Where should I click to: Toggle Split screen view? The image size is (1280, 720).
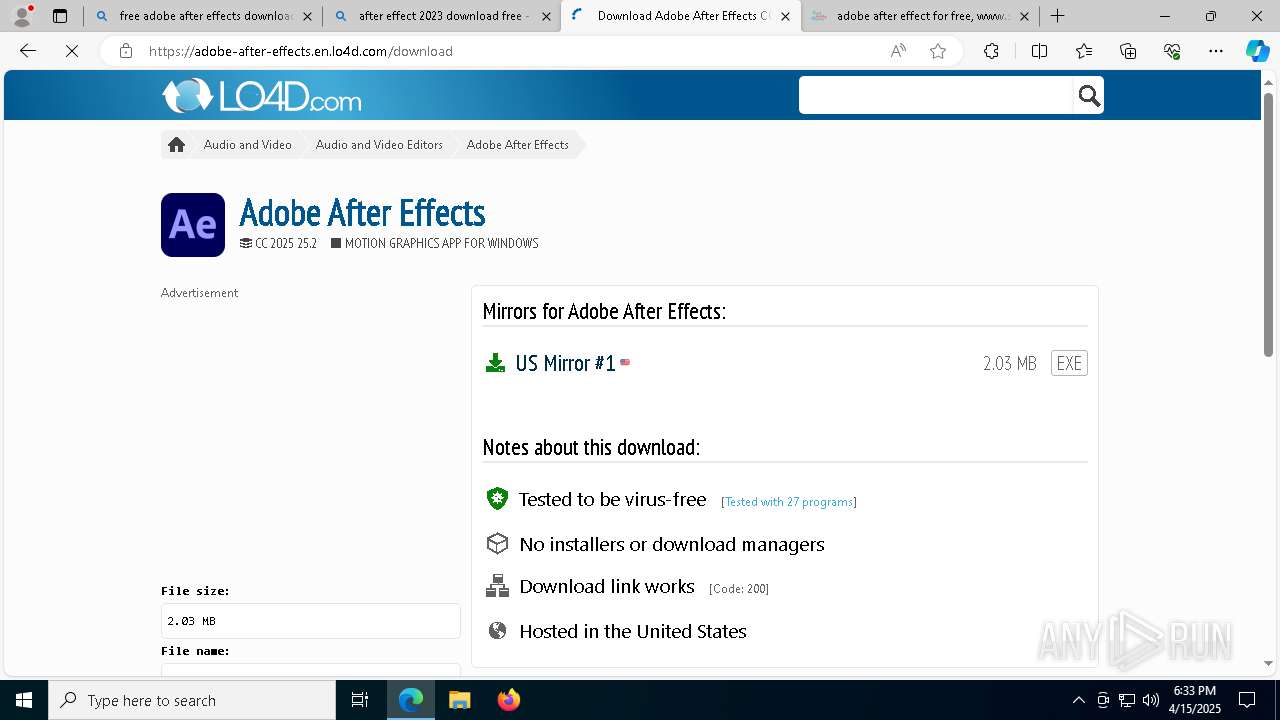coord(1039,51)
